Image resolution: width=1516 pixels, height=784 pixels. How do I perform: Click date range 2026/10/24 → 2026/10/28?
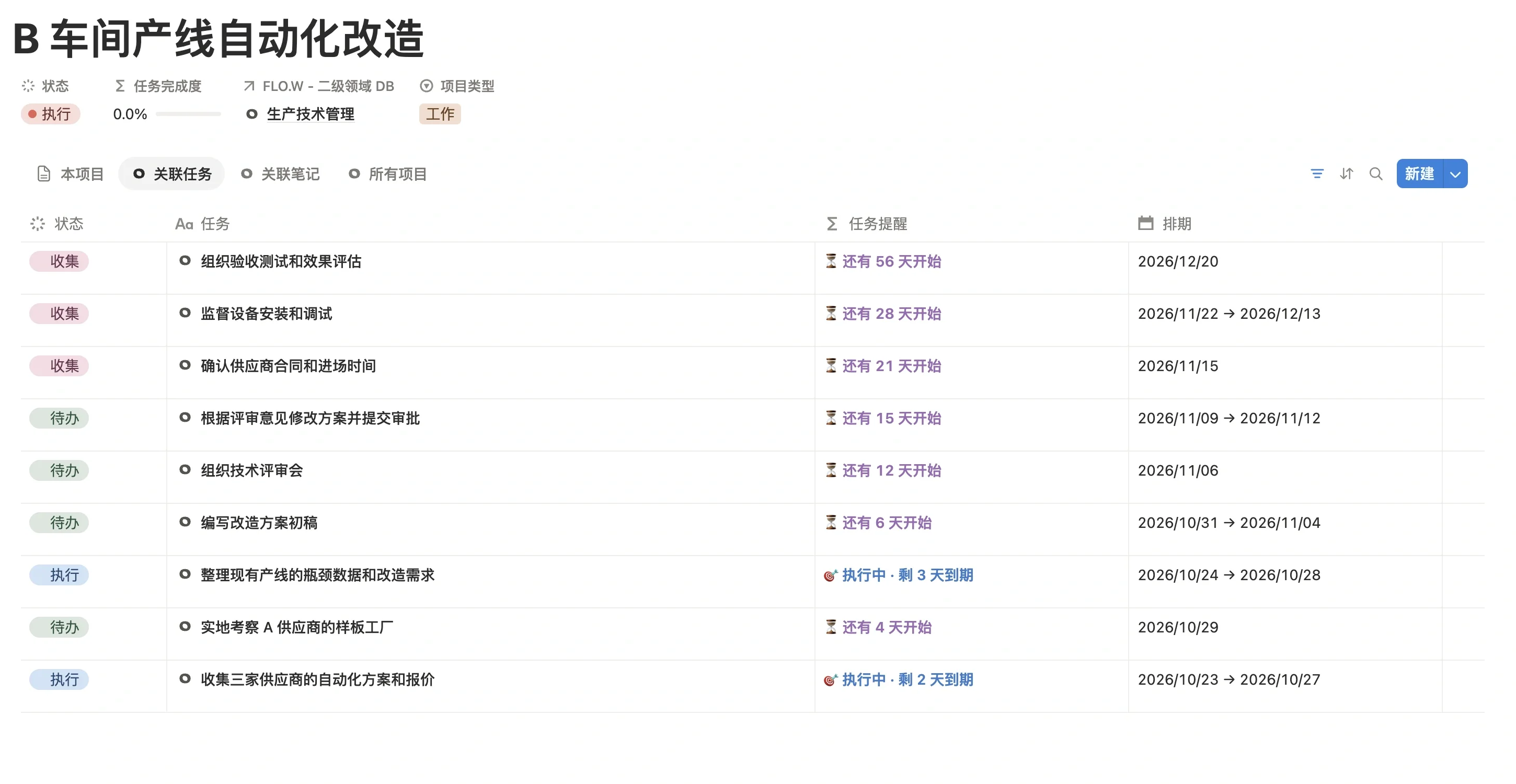[x=1229, y=575]
